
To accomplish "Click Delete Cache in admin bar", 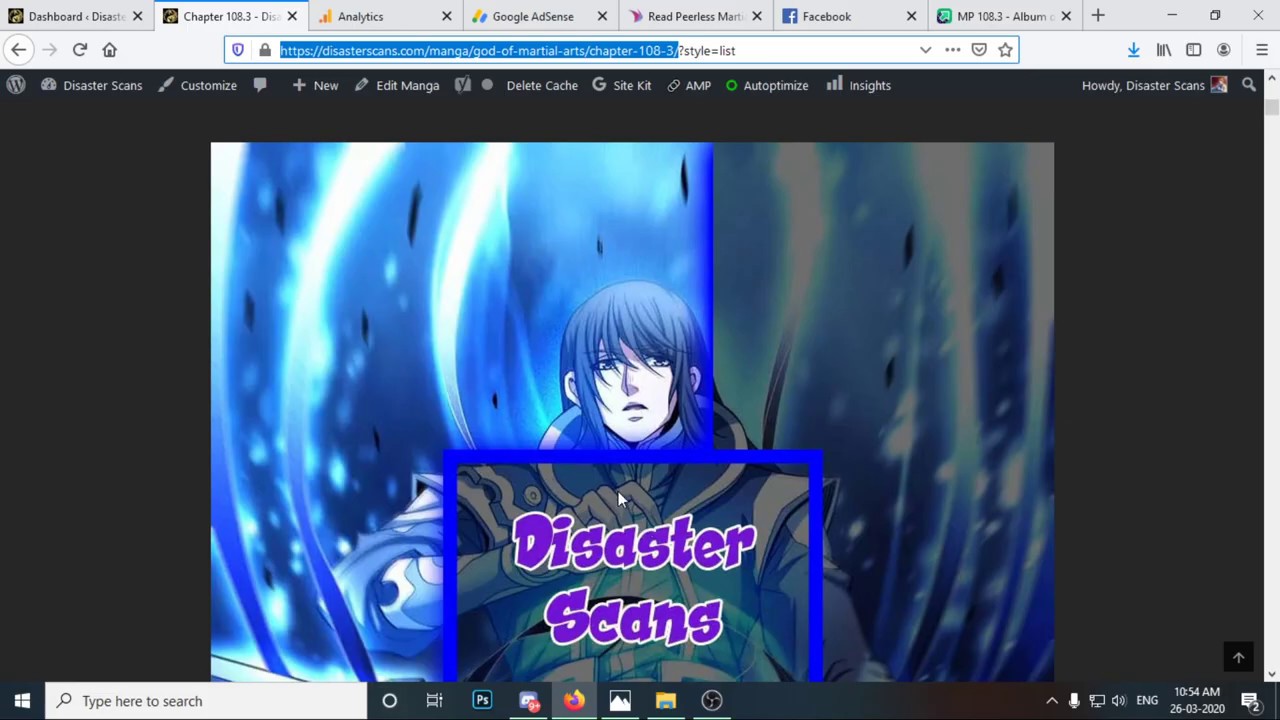I will click(x=542, y=85).
